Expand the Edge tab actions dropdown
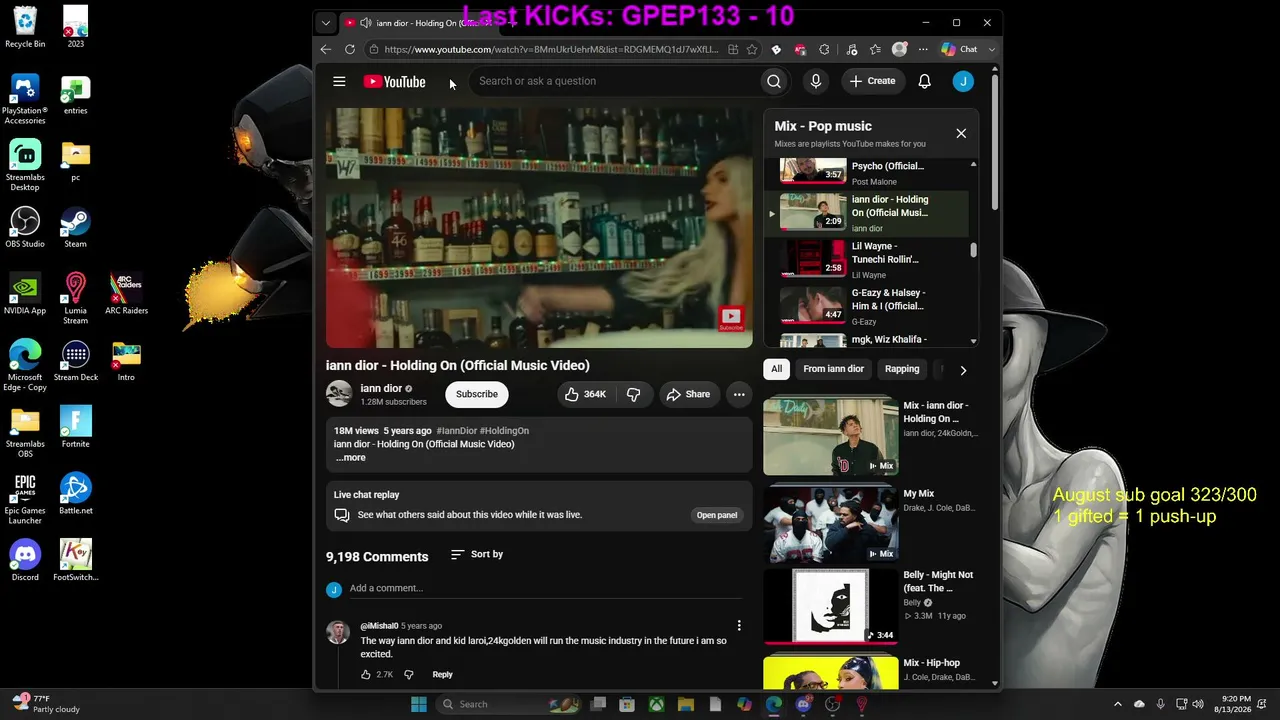1280x720 pixels. (x=326, y=23)
